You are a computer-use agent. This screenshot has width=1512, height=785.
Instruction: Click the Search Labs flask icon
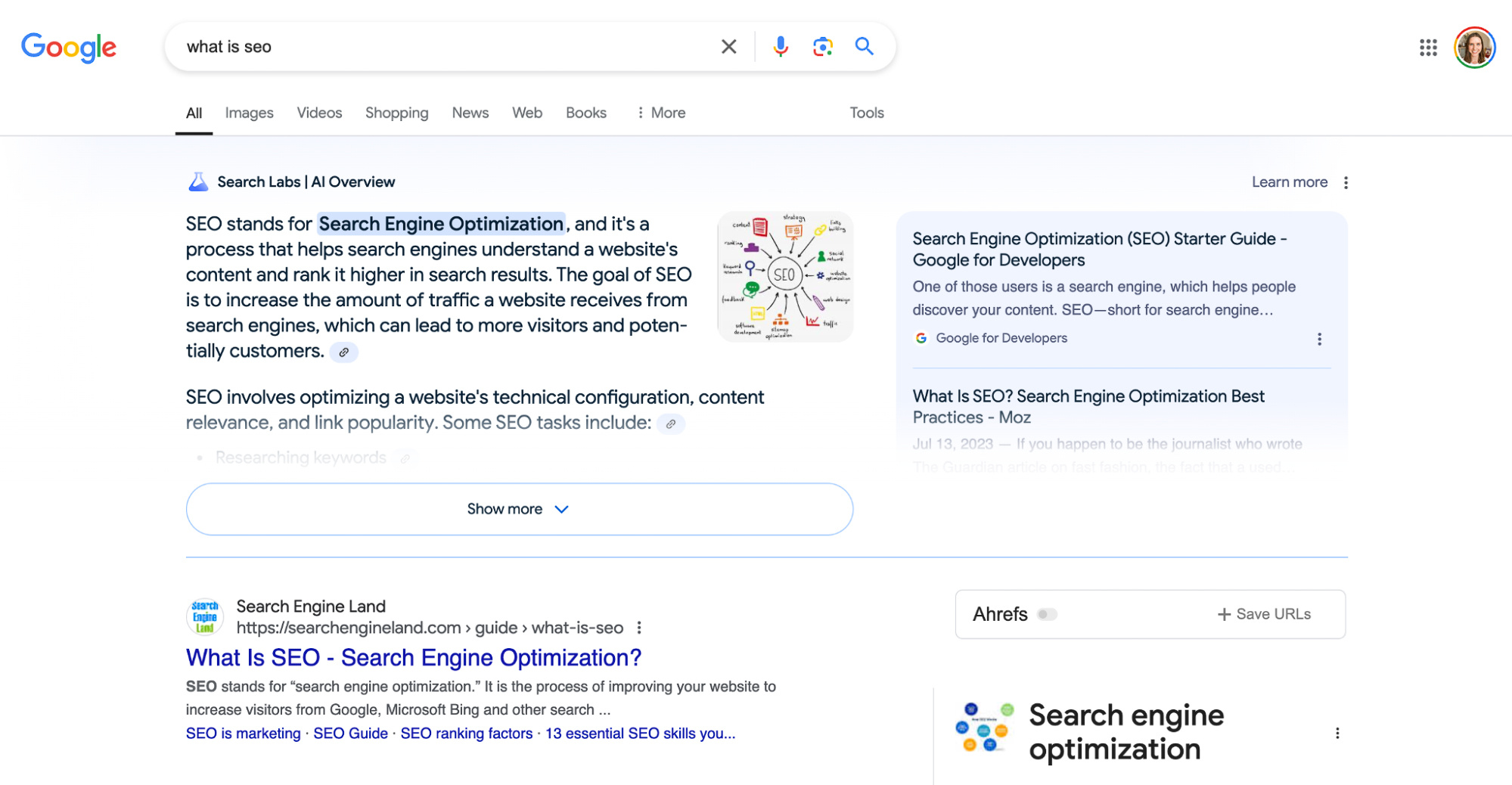pos(198,182)
